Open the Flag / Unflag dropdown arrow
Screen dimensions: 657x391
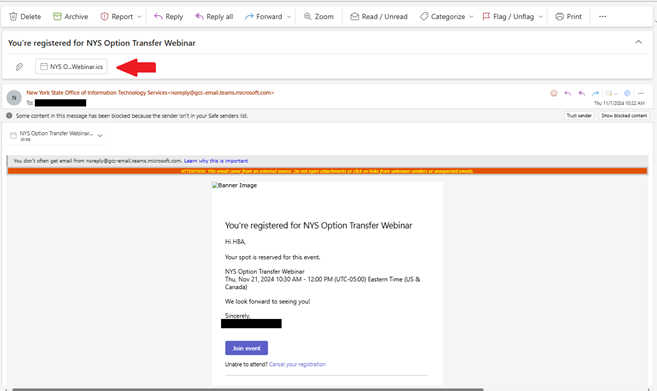click(x=541, y=17)
